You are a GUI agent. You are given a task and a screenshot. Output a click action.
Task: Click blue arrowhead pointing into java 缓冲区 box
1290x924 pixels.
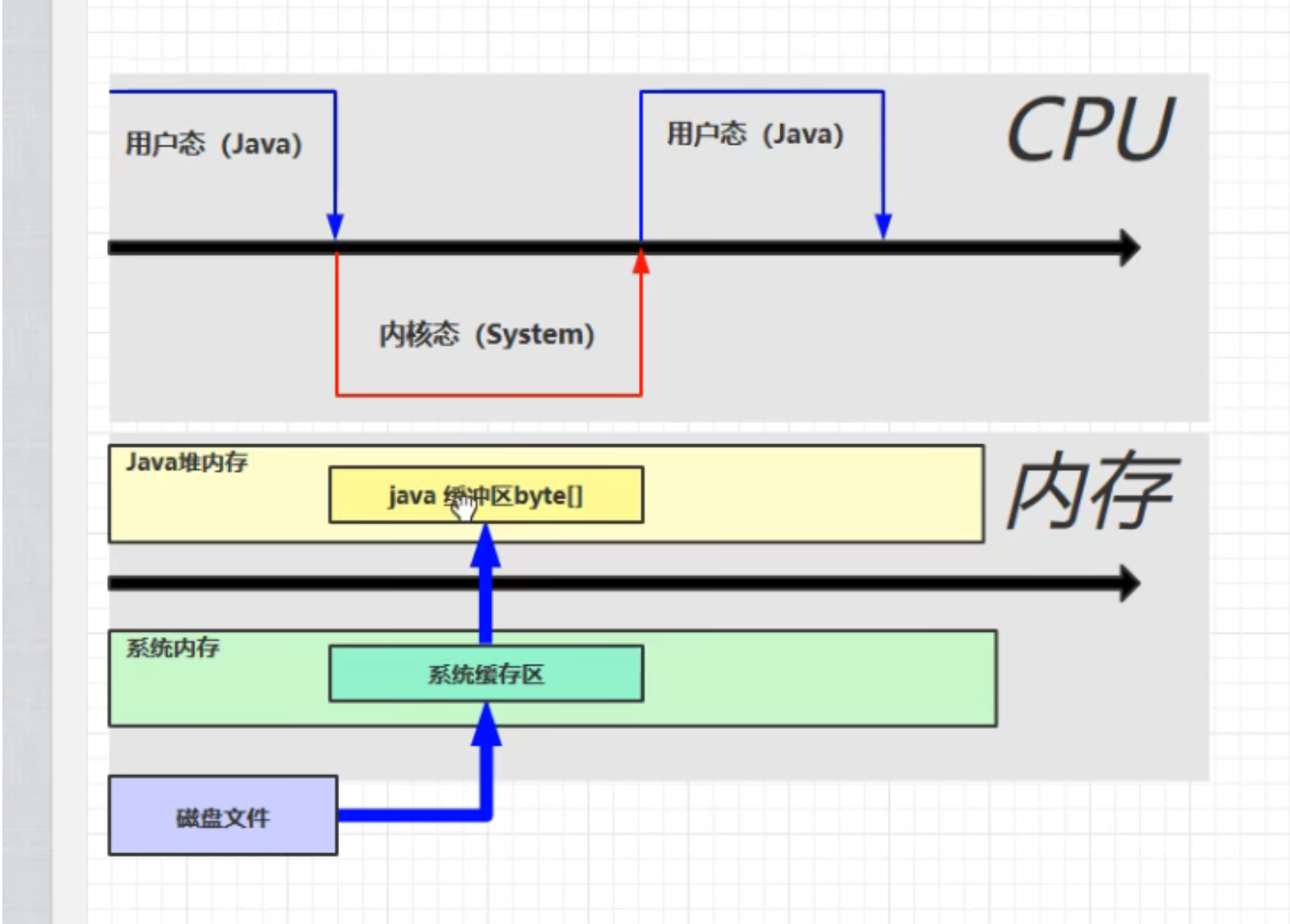tap(486, 546)
